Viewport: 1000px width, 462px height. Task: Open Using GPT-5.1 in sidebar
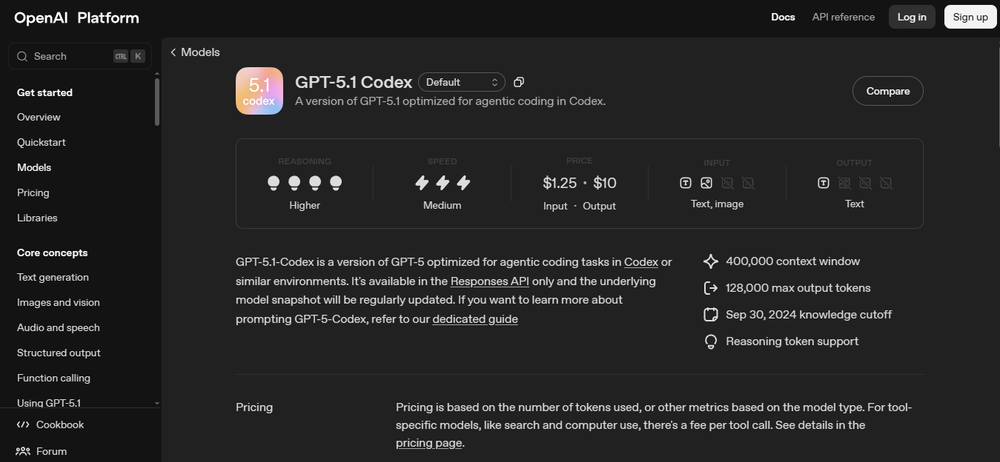point(48,403)
